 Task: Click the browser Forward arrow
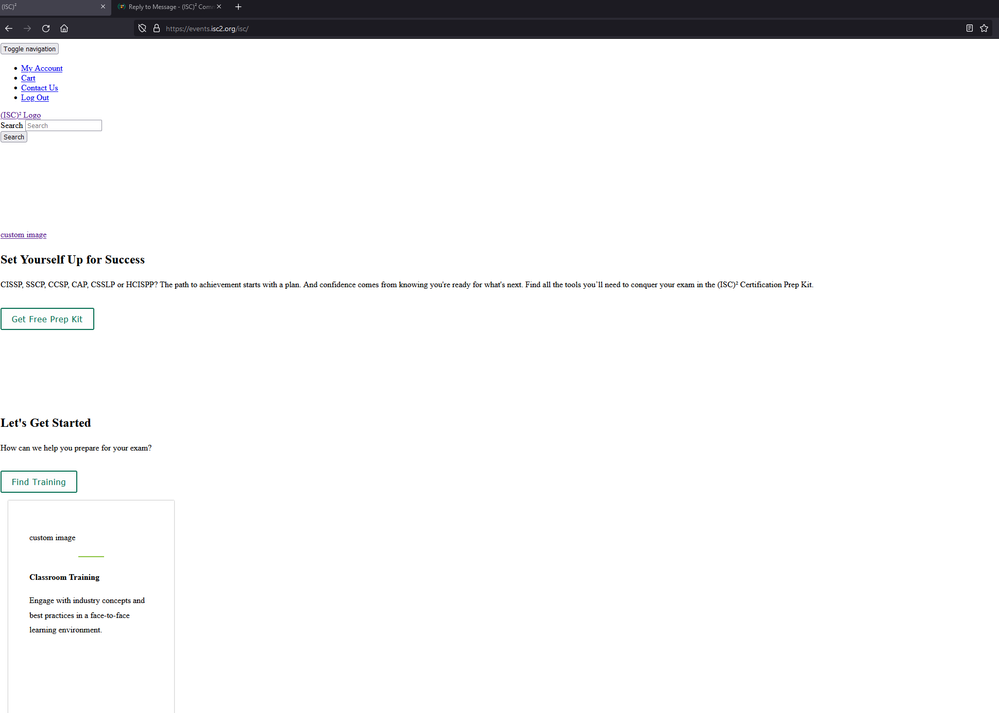(27, 28)
